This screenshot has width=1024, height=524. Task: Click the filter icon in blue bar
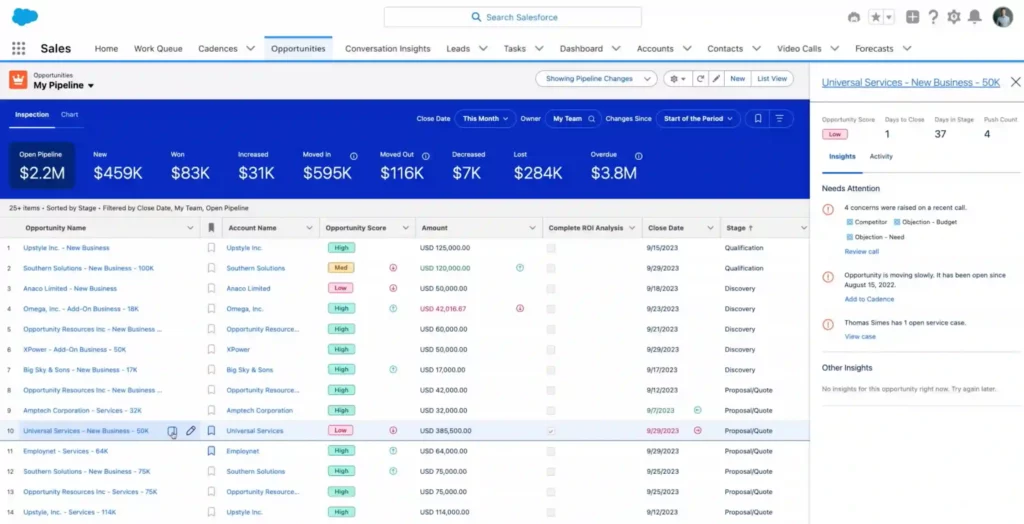[x=779, y=118]
